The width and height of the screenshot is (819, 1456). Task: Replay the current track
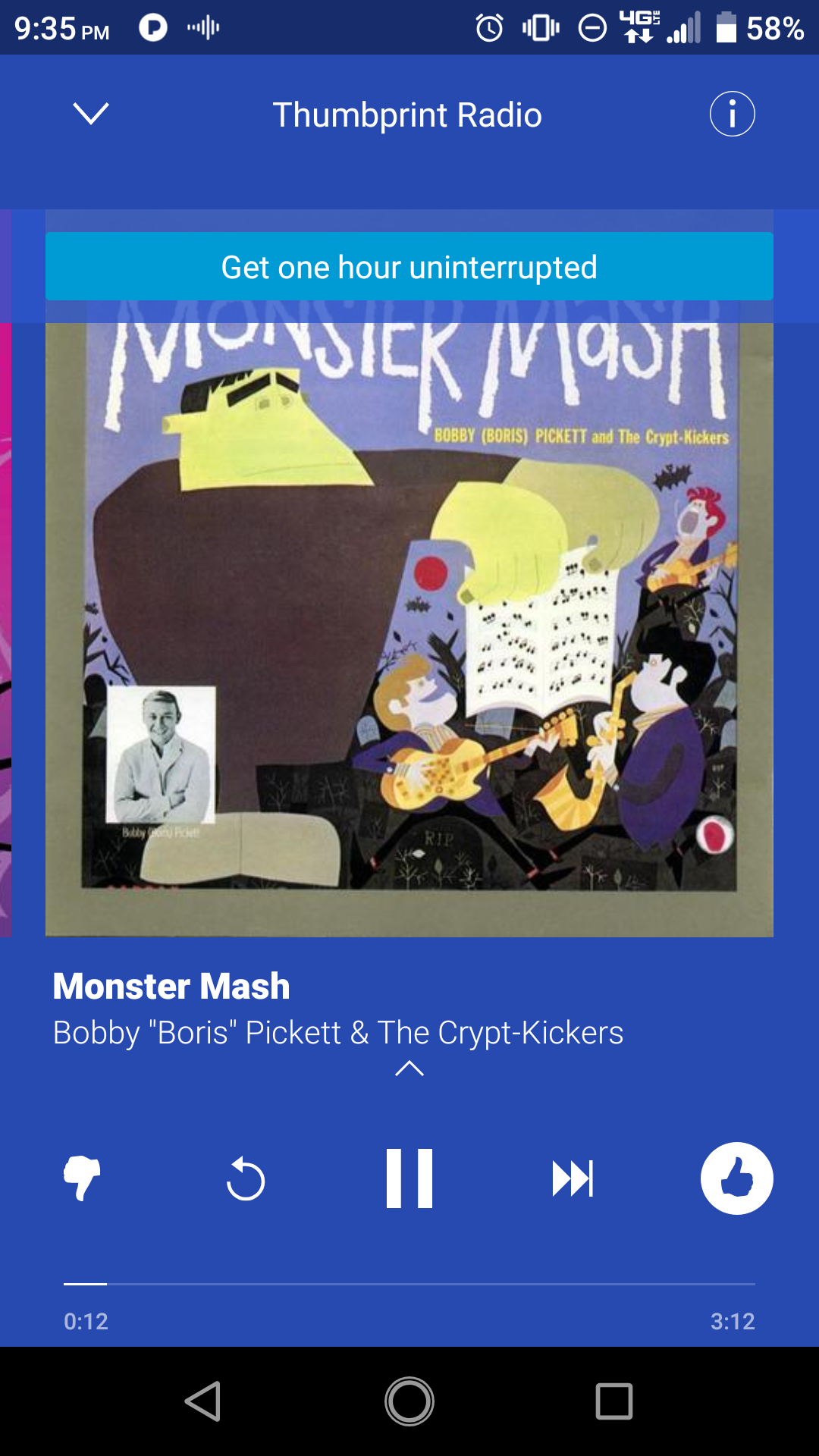pos(246,1178)
